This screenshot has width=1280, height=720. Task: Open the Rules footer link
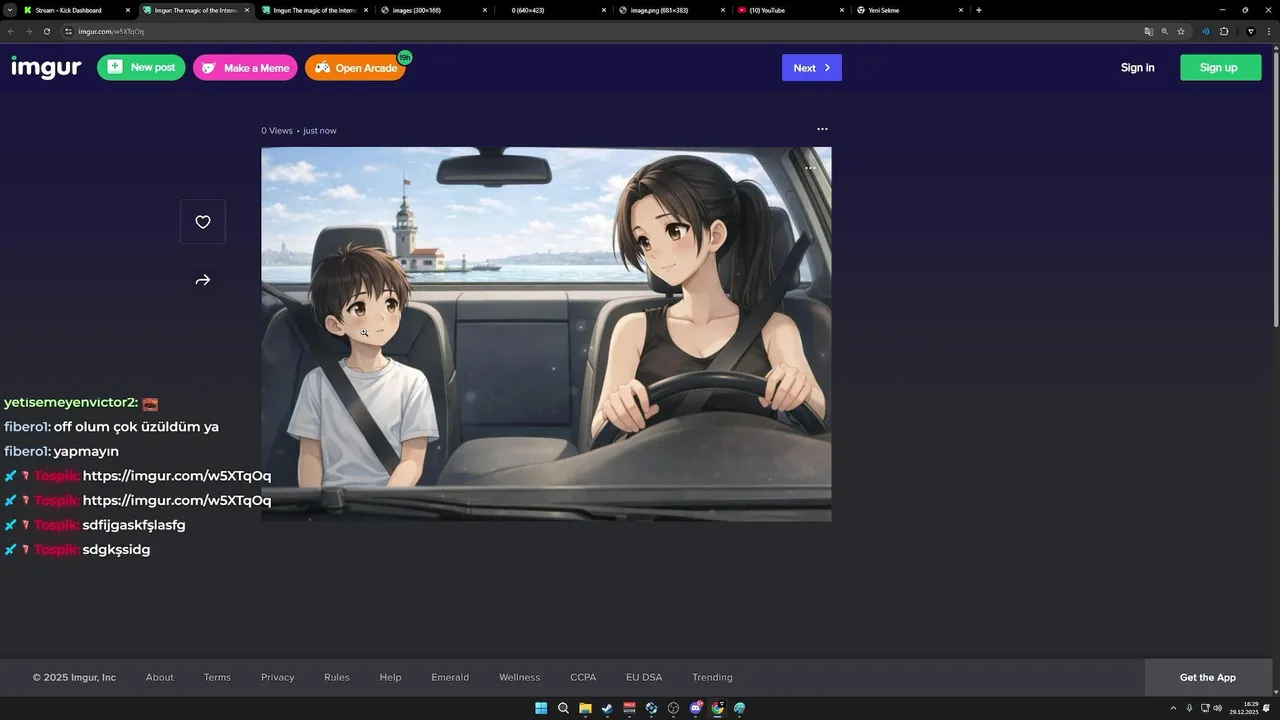337,677
